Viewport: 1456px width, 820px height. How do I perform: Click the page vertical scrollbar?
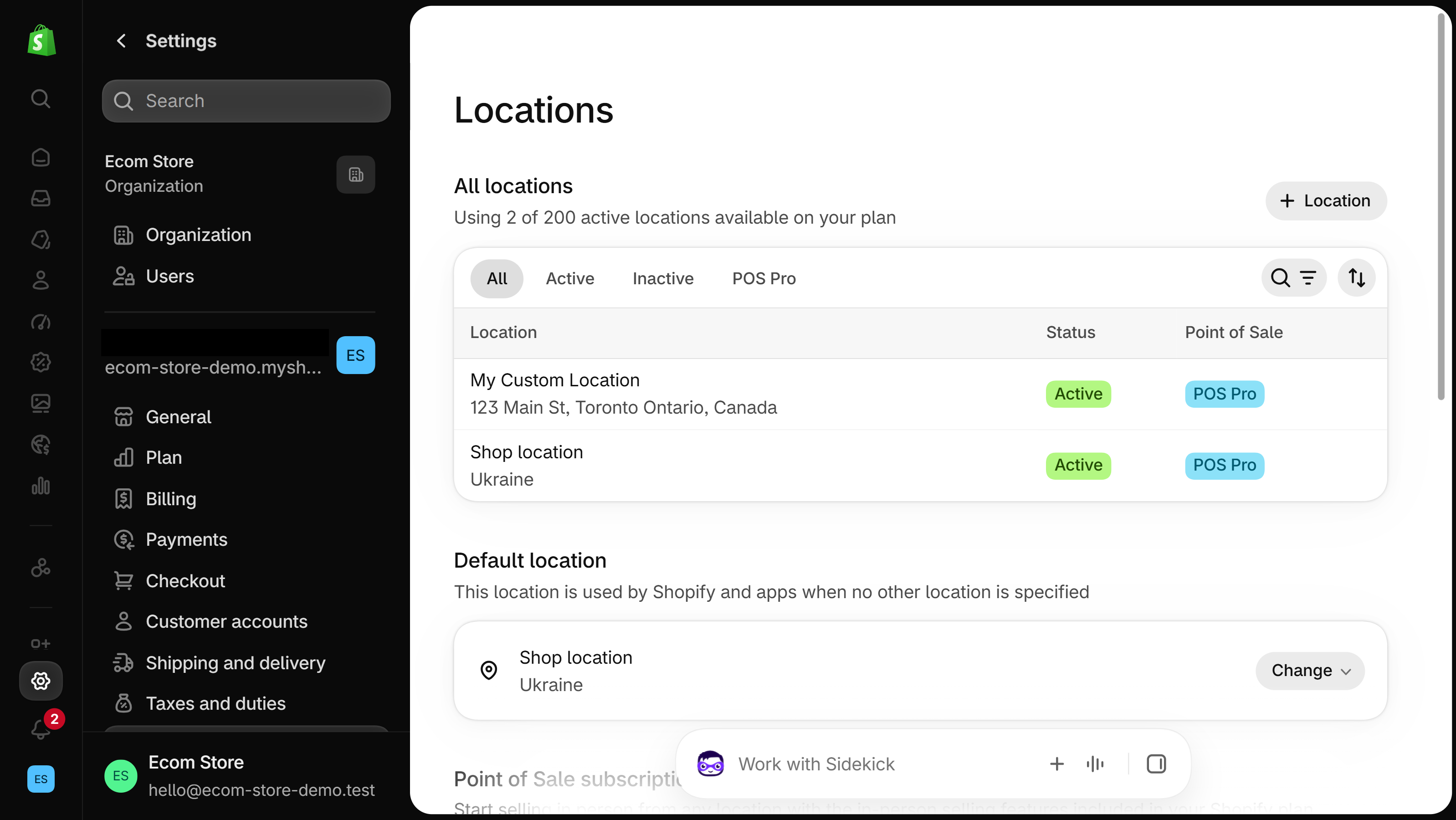coord(1441,206)
